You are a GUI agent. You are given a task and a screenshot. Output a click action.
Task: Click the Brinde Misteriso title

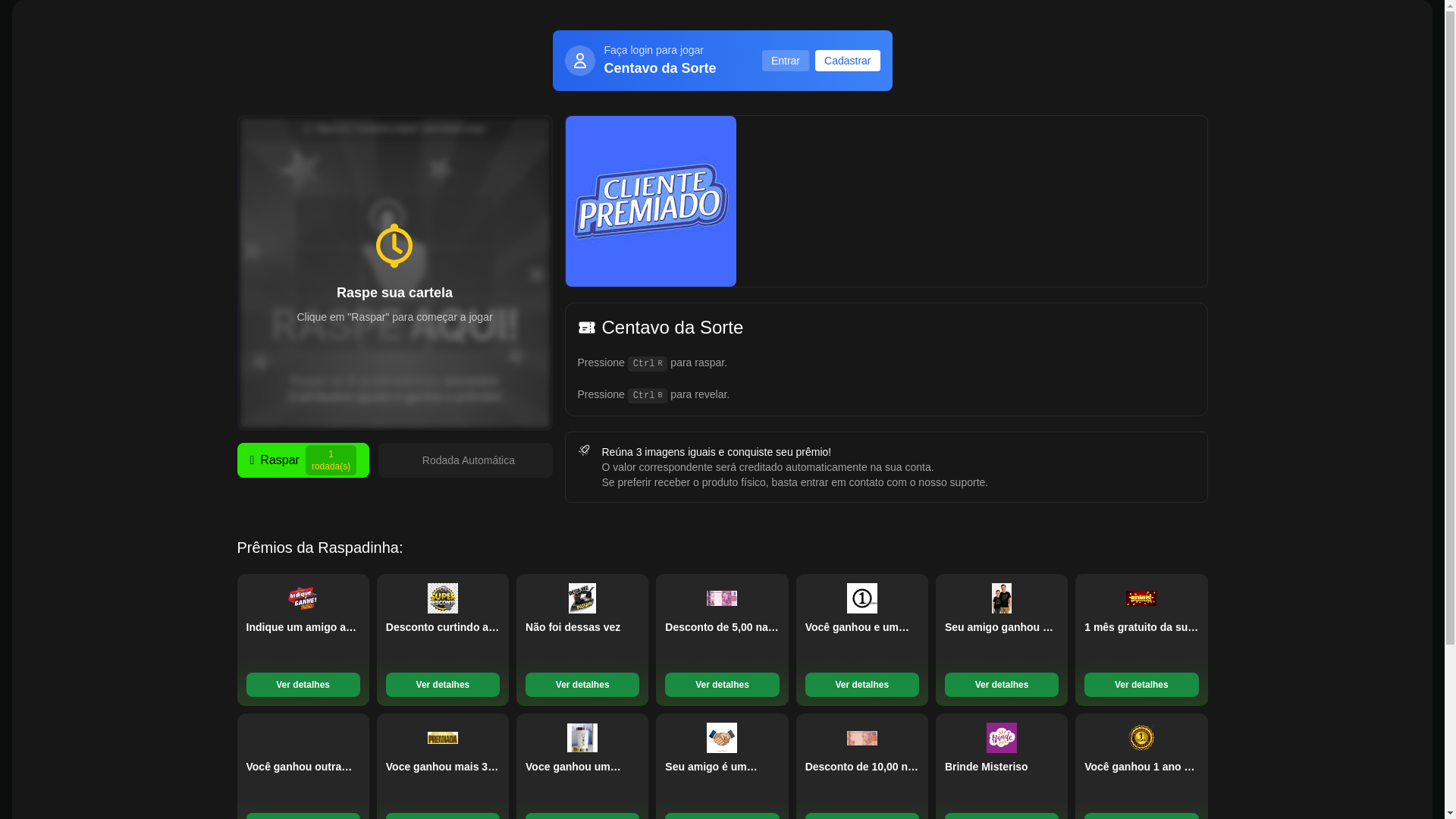[x=986, y=767]
